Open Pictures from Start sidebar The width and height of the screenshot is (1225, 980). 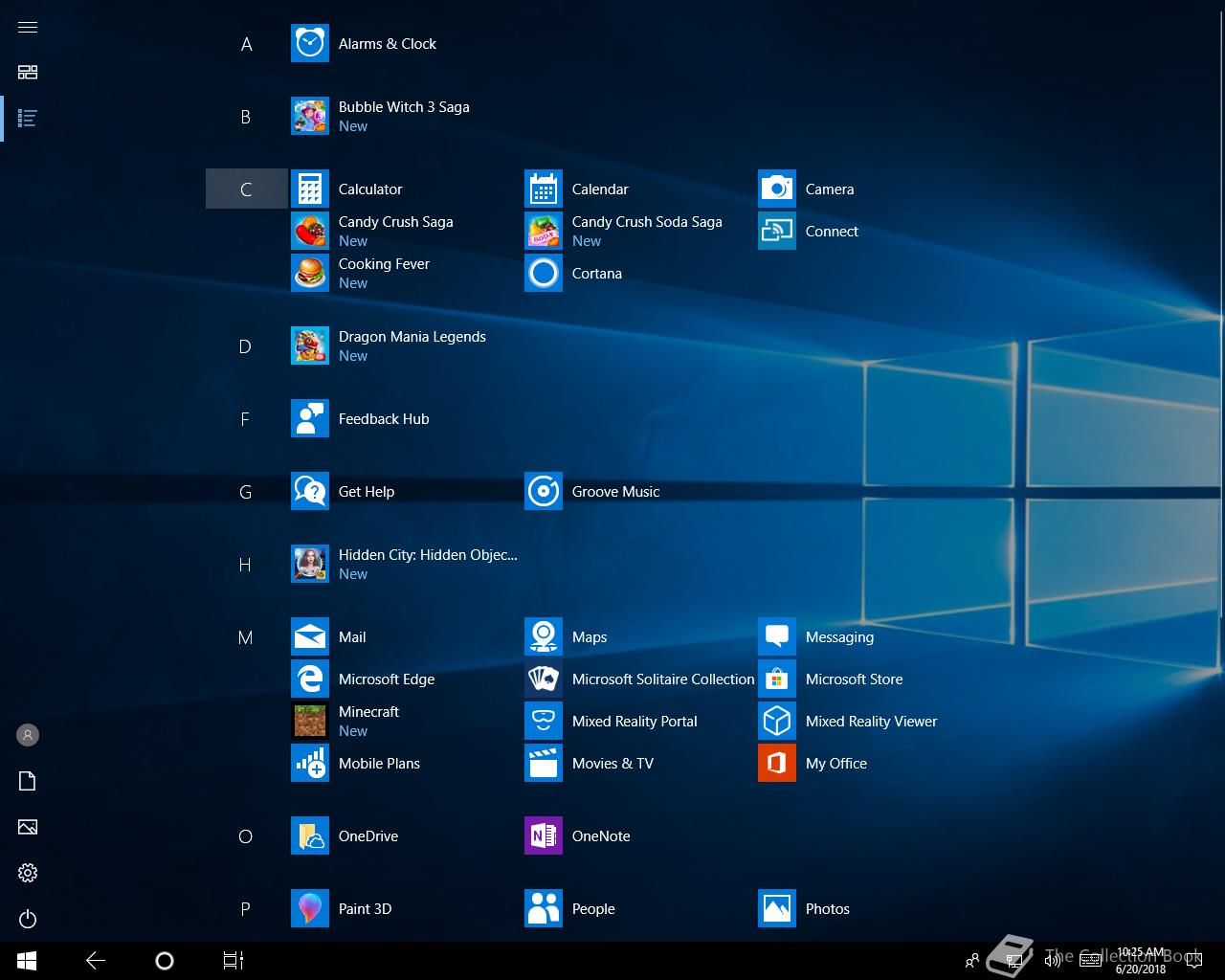[x=28, y=827]
